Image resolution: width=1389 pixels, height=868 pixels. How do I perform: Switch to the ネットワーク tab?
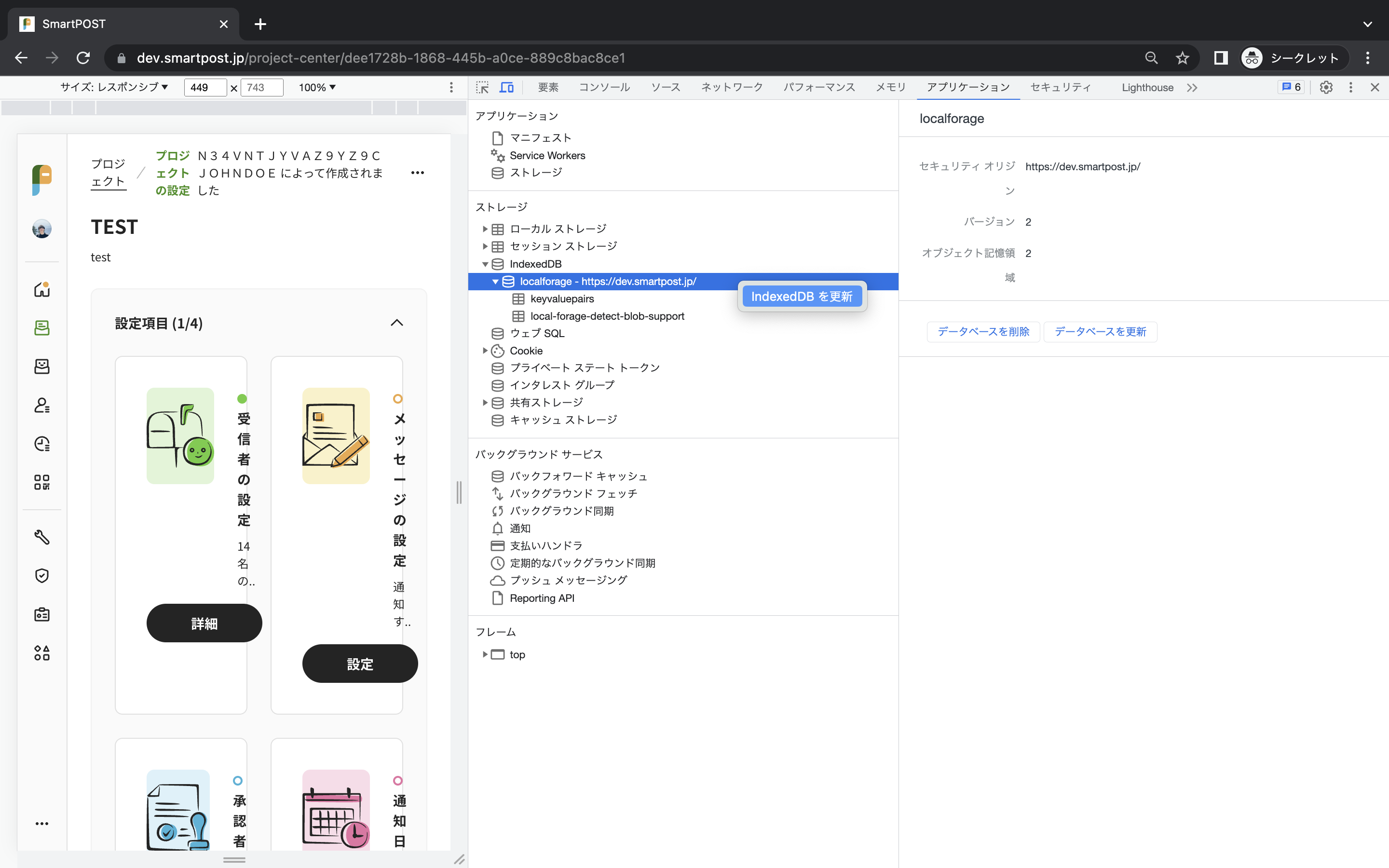(x=731, y=87)
